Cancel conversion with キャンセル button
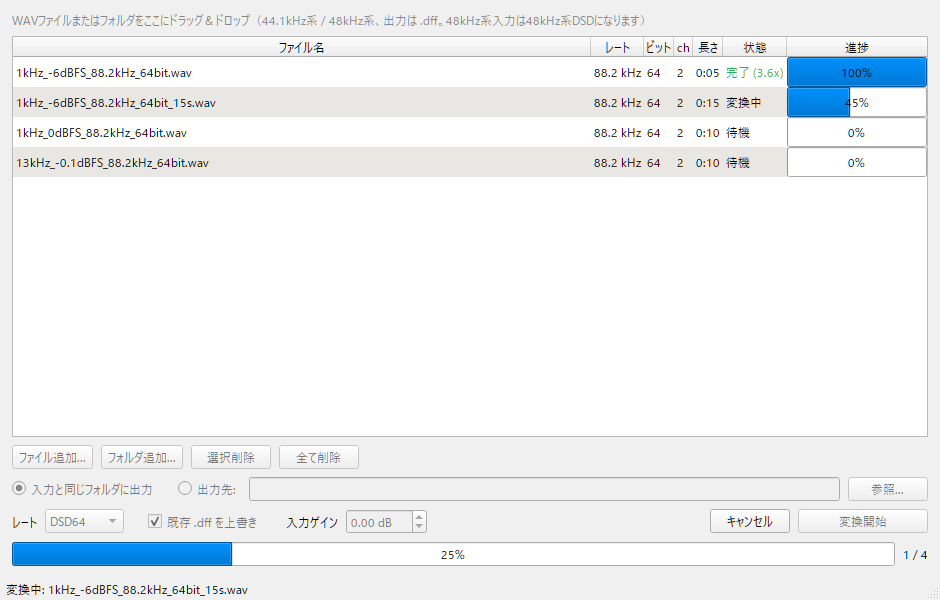This screenshot has height=600, width=940. click(x=749, y=521)
